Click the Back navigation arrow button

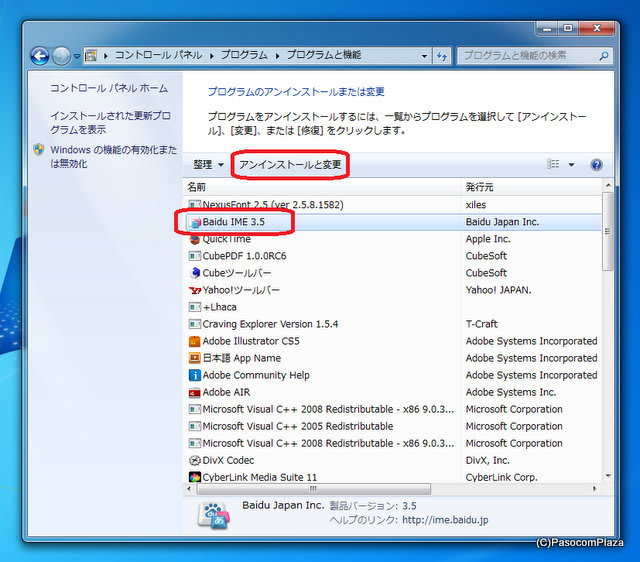tap(40, 56)
